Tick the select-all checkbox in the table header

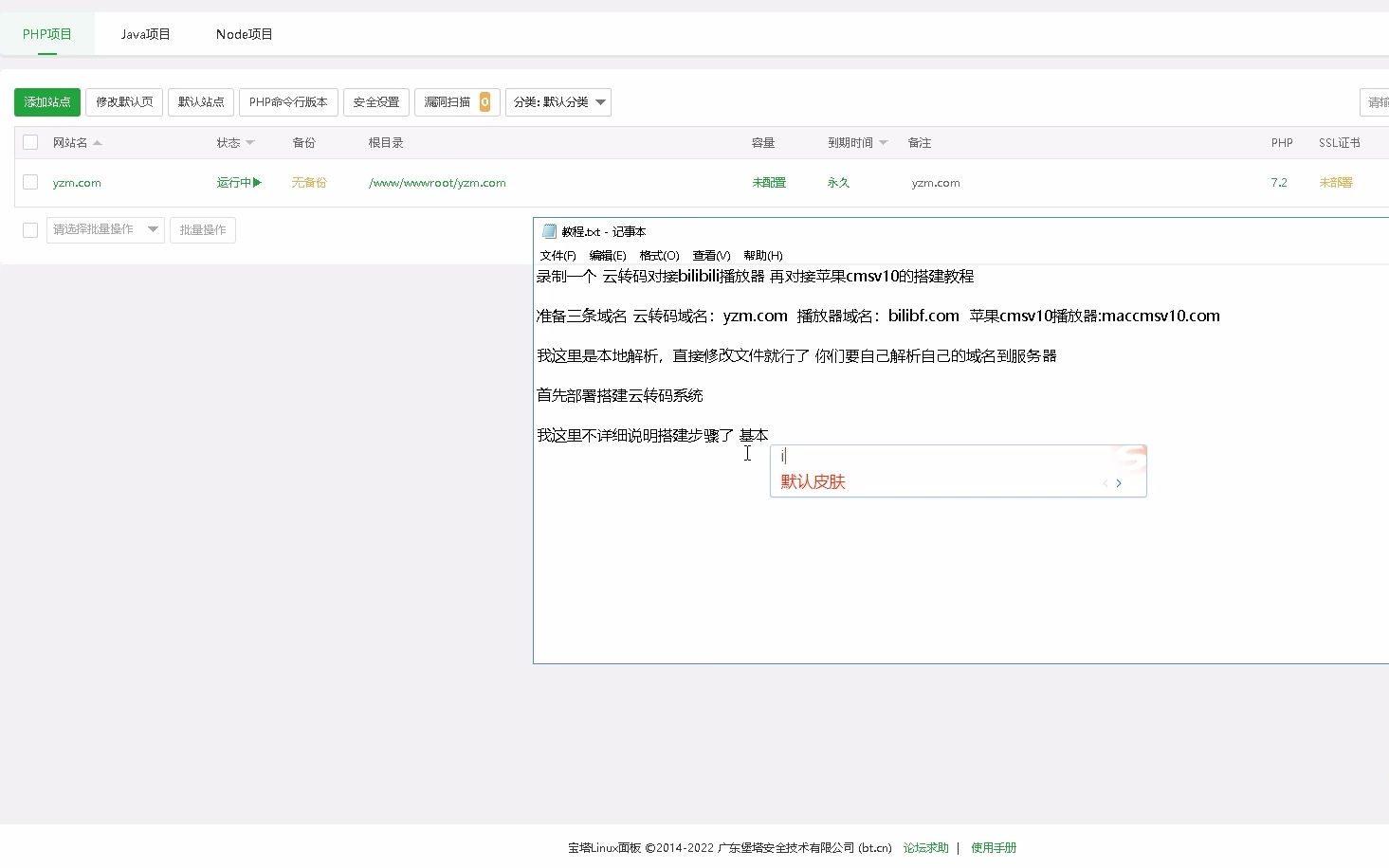30,142
